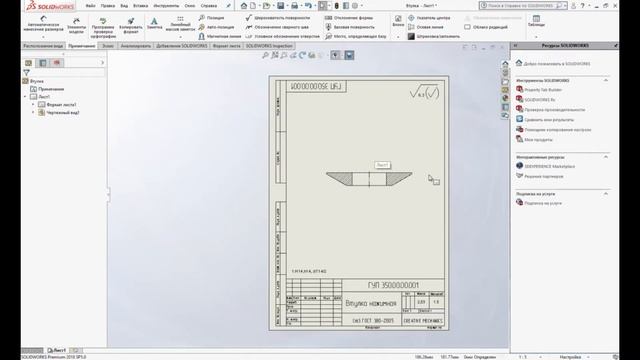
Task: Open the search field dropdown arrow
Action: [565, 6]
